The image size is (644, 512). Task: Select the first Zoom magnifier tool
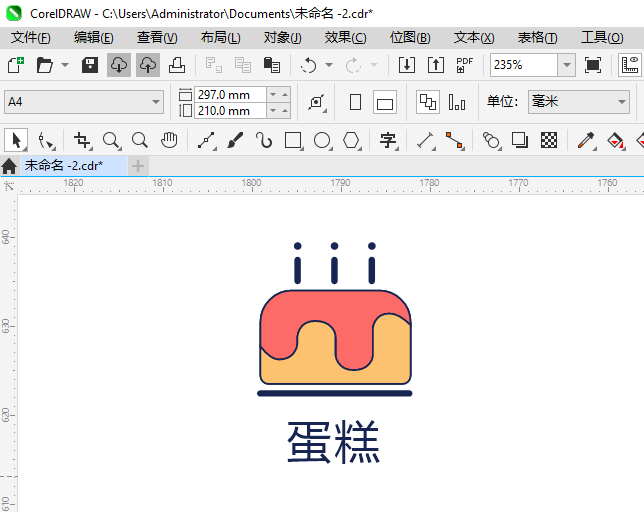tap(112, 140)
